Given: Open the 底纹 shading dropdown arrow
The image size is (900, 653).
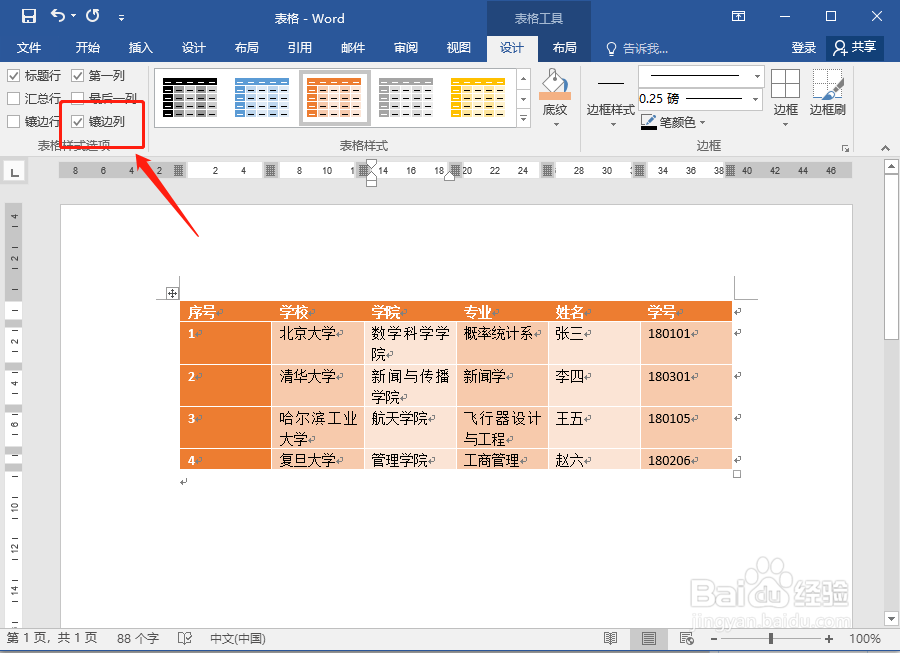Looking at the screenshot, I should [556, 124].
